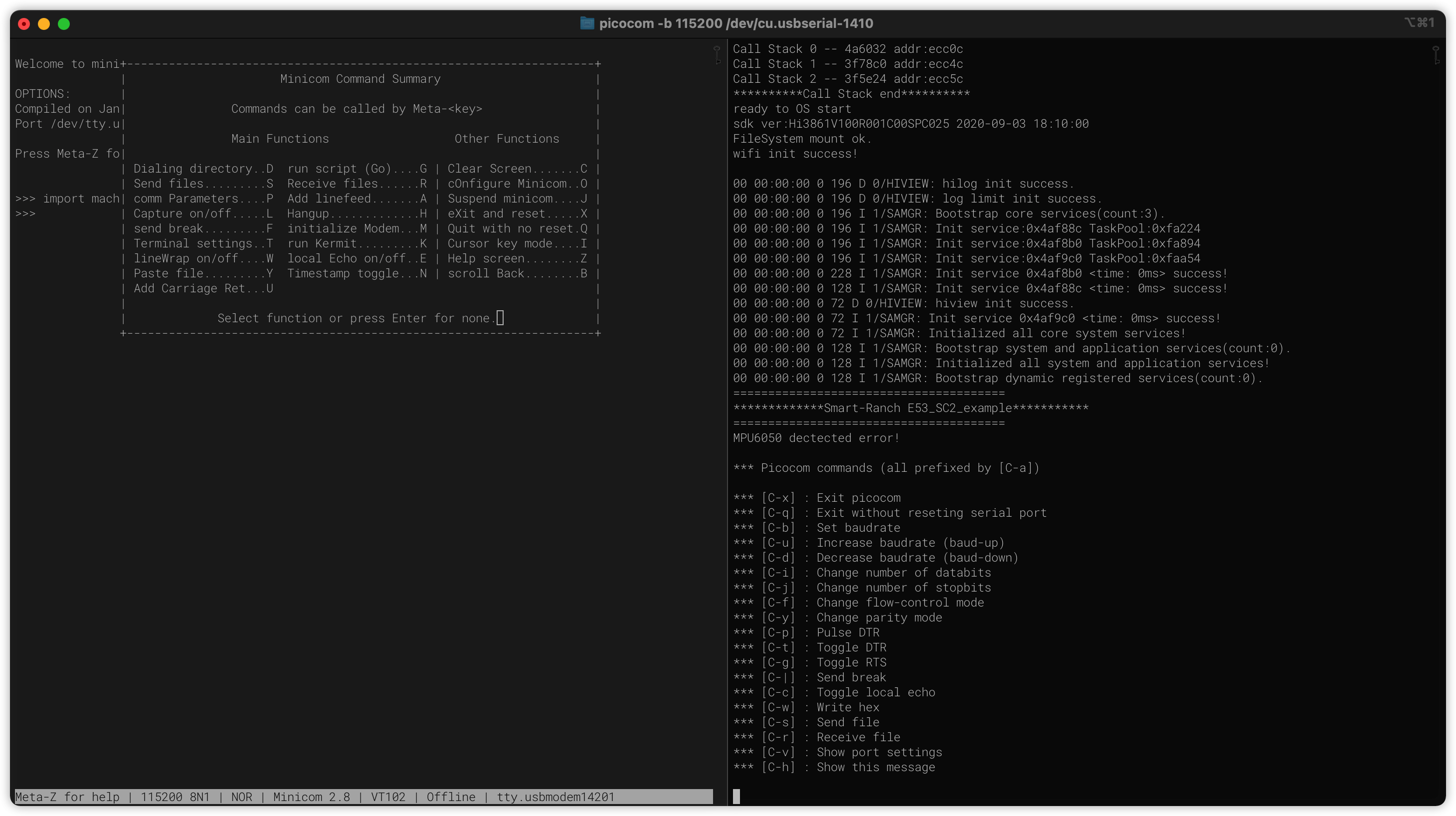Screen dimensions: 1456x816
Task: Click the 'Paste file.........Y' entry
Action: pyautogui.click(x=203, y=273)
